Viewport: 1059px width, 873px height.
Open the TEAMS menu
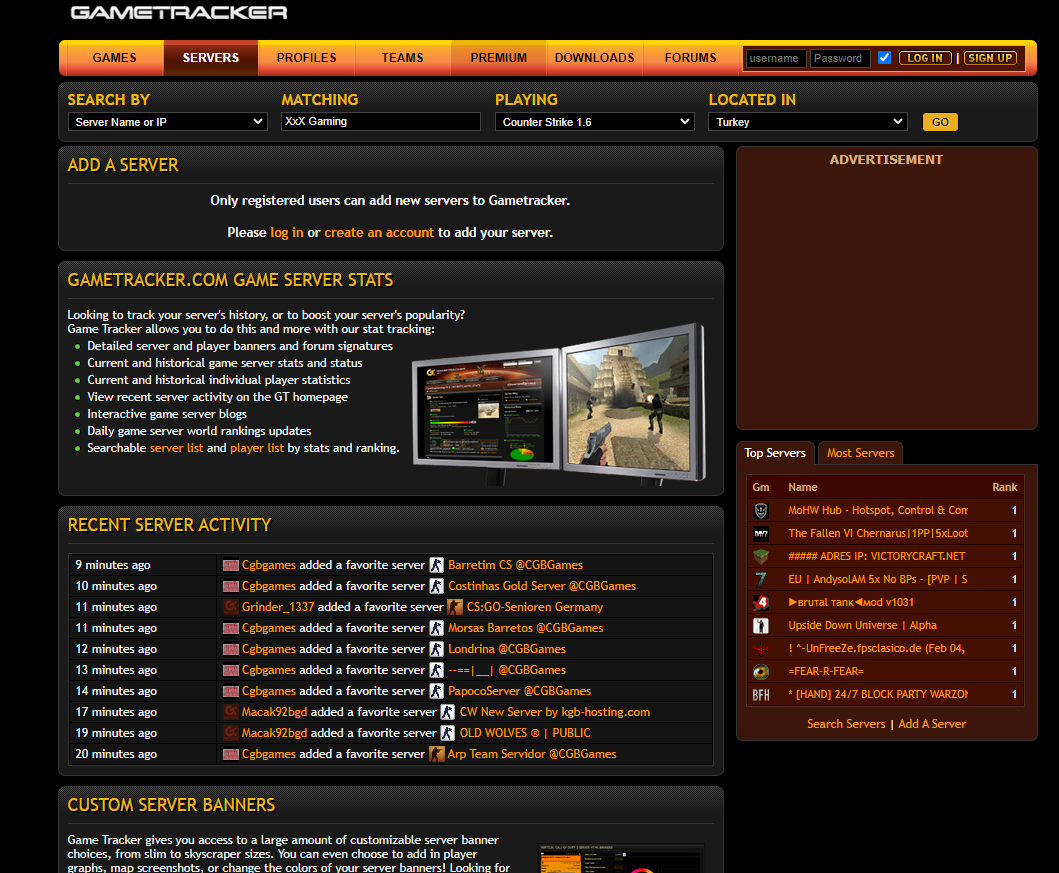pos(403,58)
